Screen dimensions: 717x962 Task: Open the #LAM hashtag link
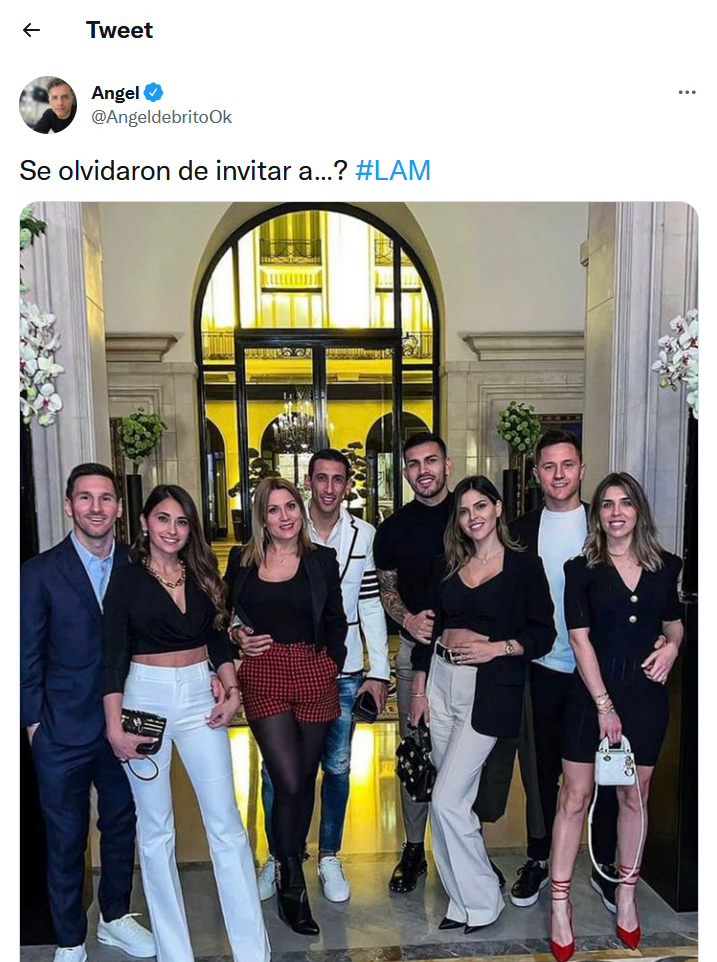point(393,170)
